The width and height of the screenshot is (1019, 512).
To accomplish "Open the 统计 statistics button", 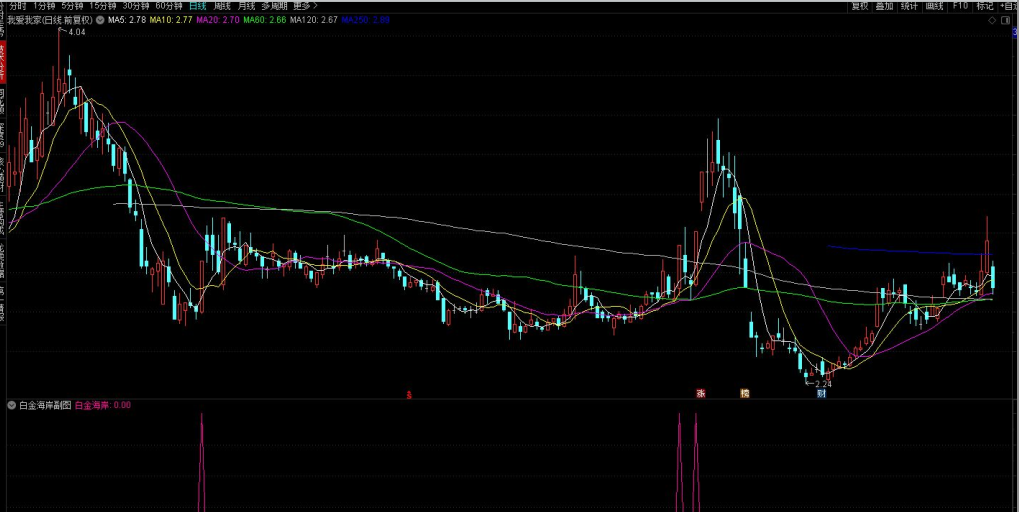I will 909,6.
